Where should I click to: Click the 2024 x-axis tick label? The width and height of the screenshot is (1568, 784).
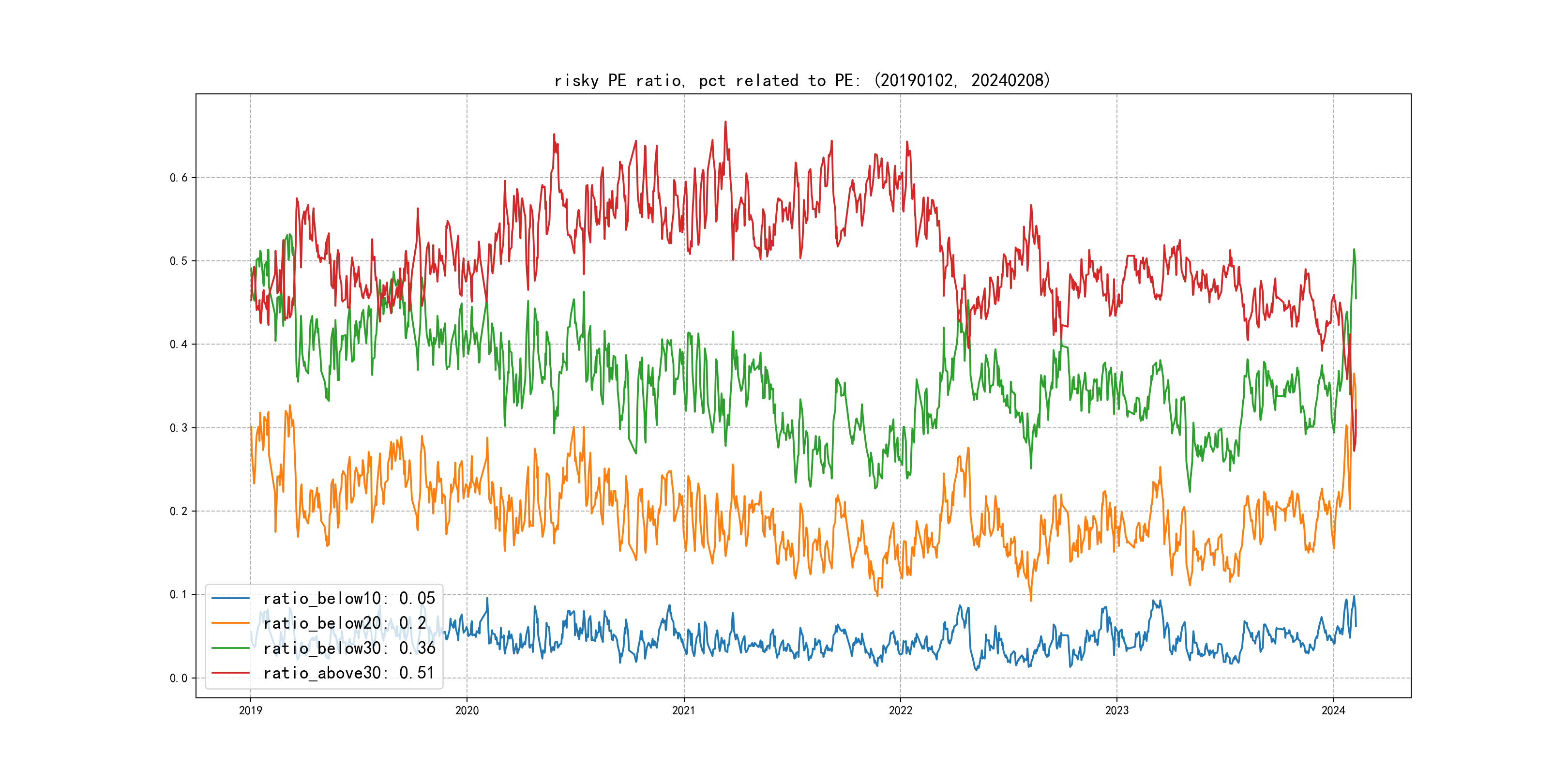1333,710
